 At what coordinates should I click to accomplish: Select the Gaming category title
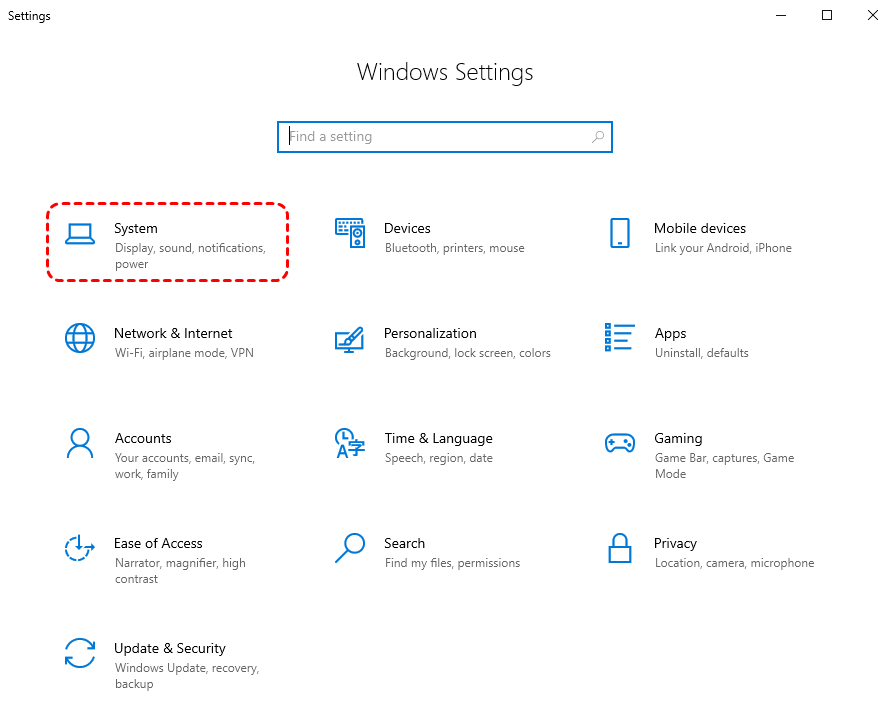pos(678,438)
